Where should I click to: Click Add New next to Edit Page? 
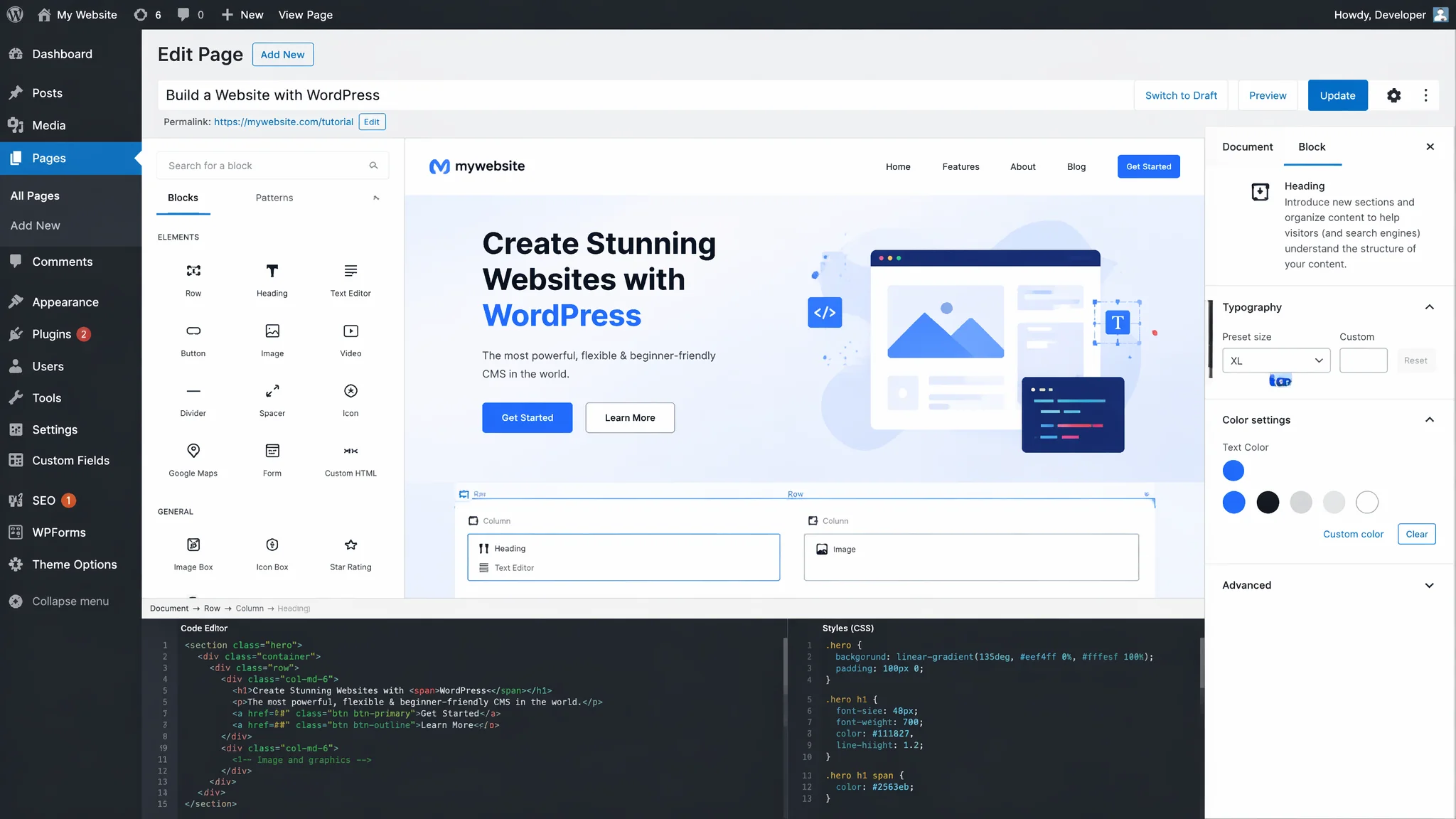(282, 54)
